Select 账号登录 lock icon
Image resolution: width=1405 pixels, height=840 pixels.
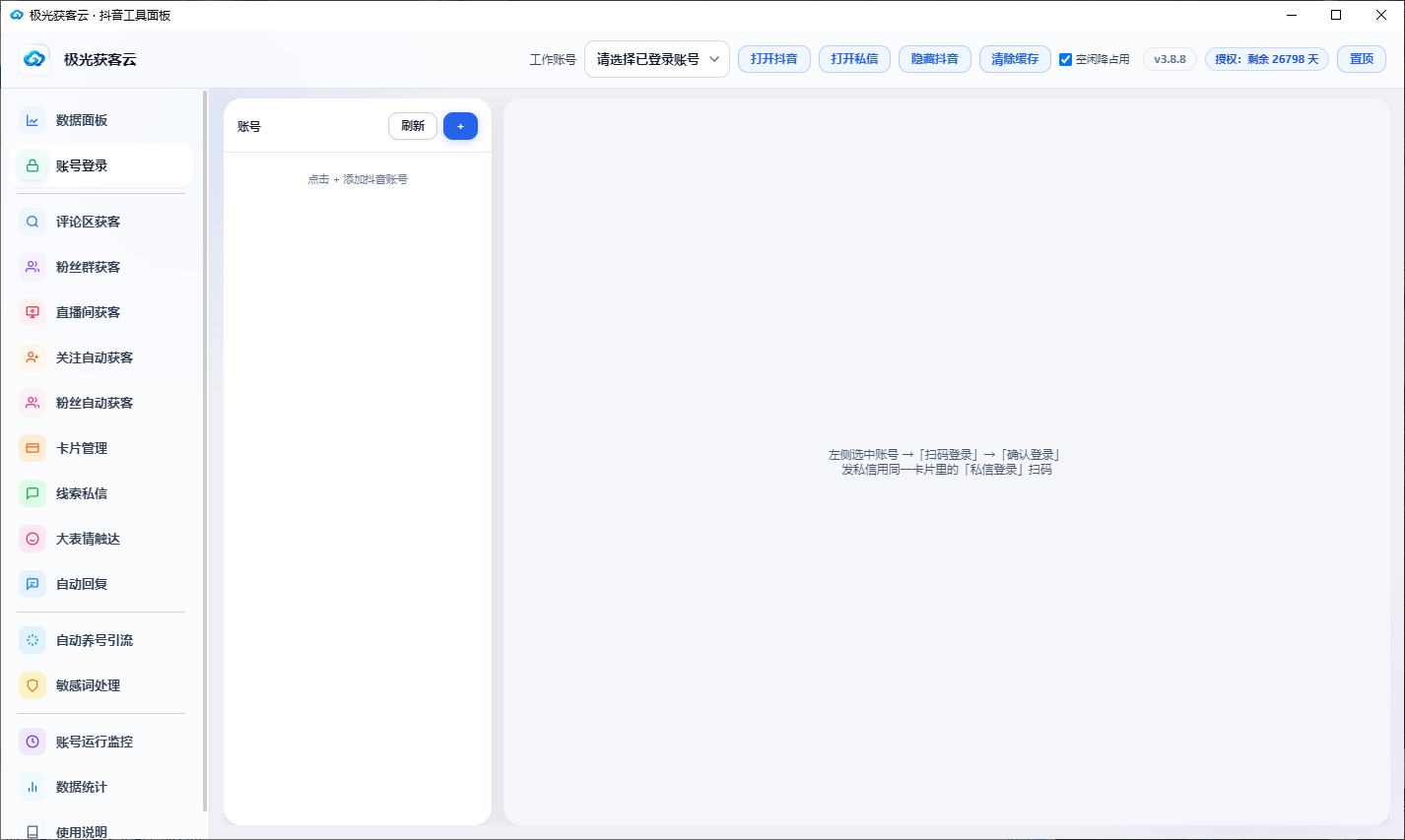point(33,165)
